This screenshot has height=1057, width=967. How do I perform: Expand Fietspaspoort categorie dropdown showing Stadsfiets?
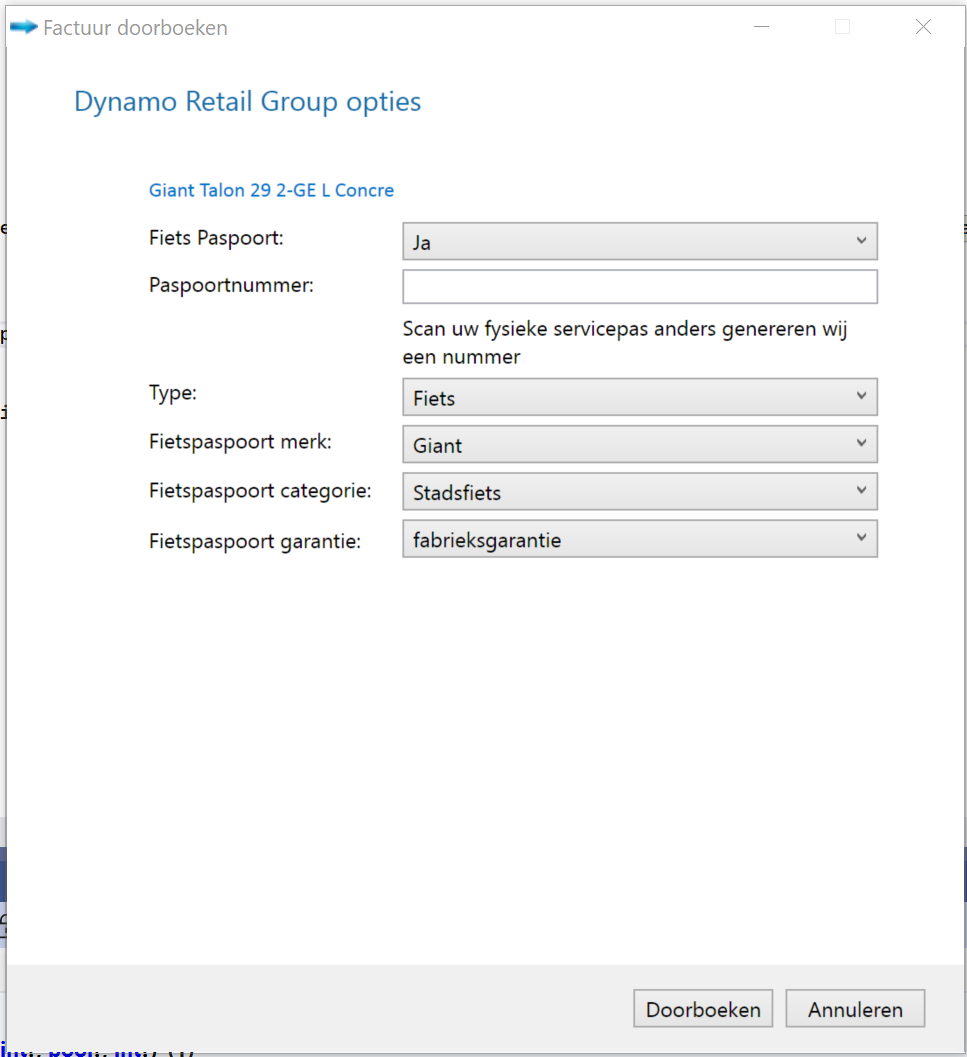640,491
